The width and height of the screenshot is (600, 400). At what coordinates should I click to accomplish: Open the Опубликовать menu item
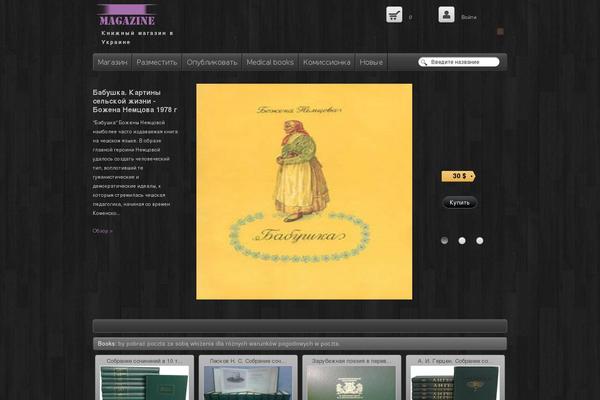click(212, 62)
